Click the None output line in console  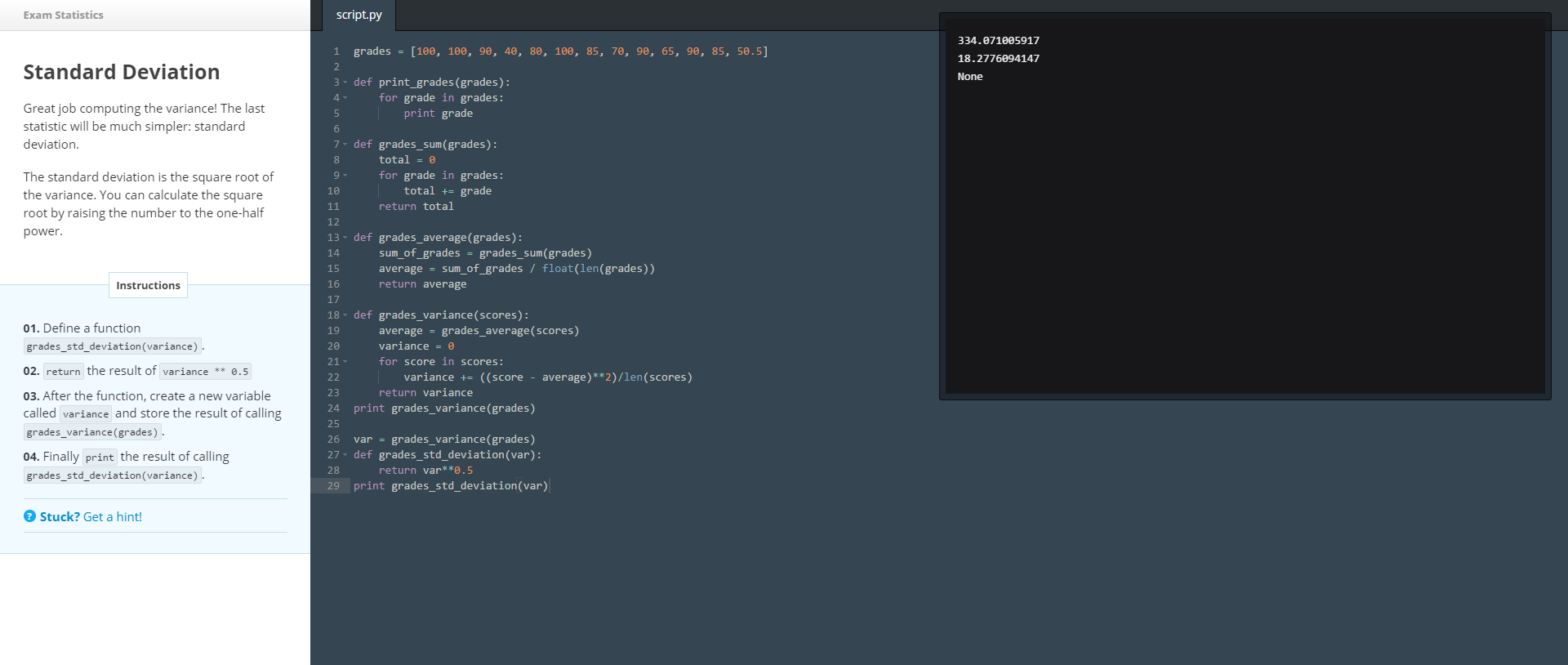970,77
